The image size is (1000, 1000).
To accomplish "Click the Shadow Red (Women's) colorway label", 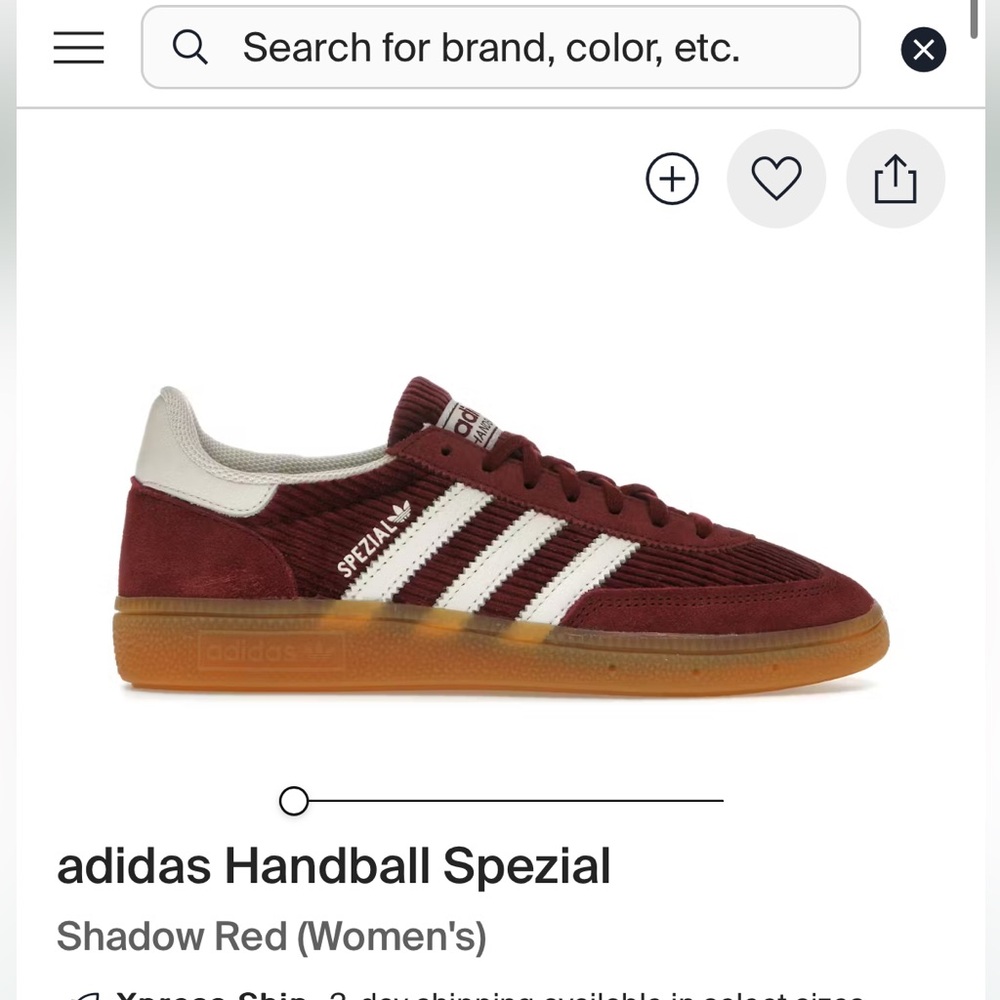I will 272,937.
